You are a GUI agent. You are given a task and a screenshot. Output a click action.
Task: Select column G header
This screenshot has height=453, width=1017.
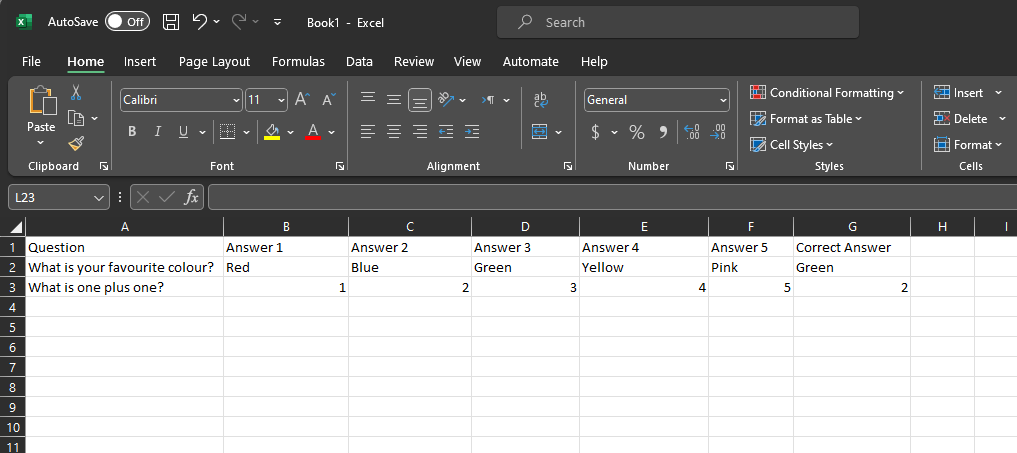click(852, 226)
